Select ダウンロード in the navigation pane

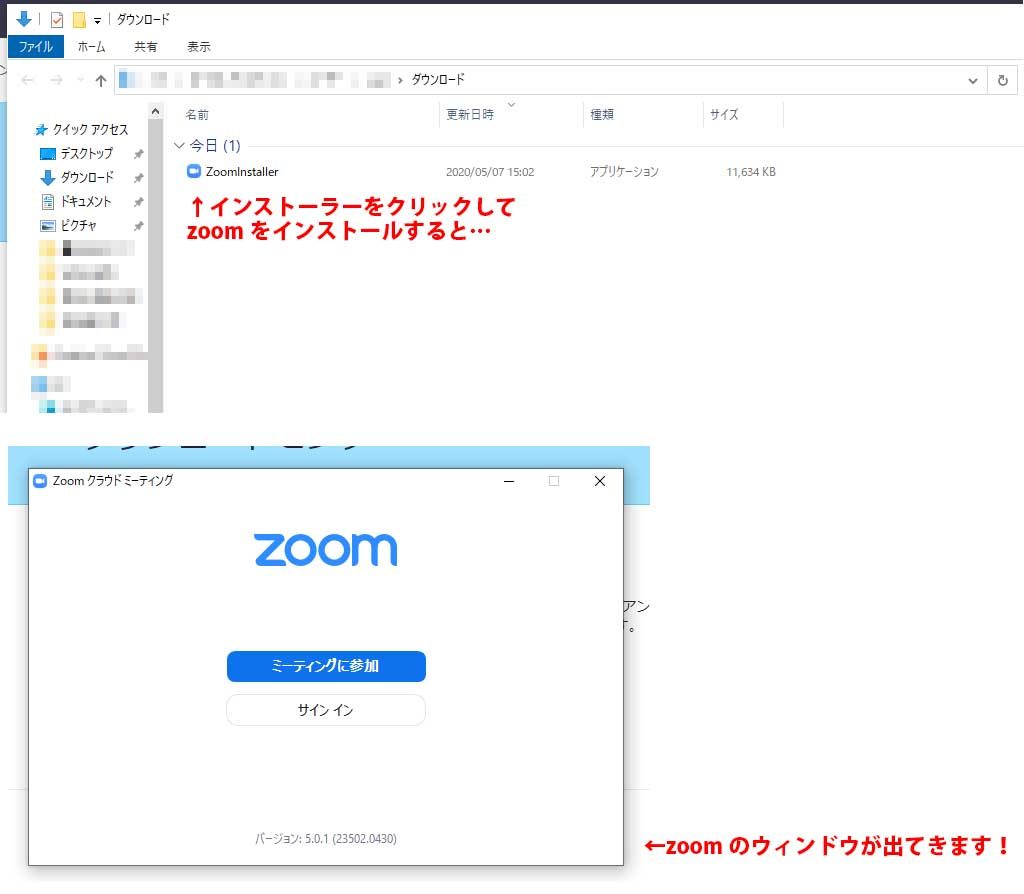pos(87,178)
